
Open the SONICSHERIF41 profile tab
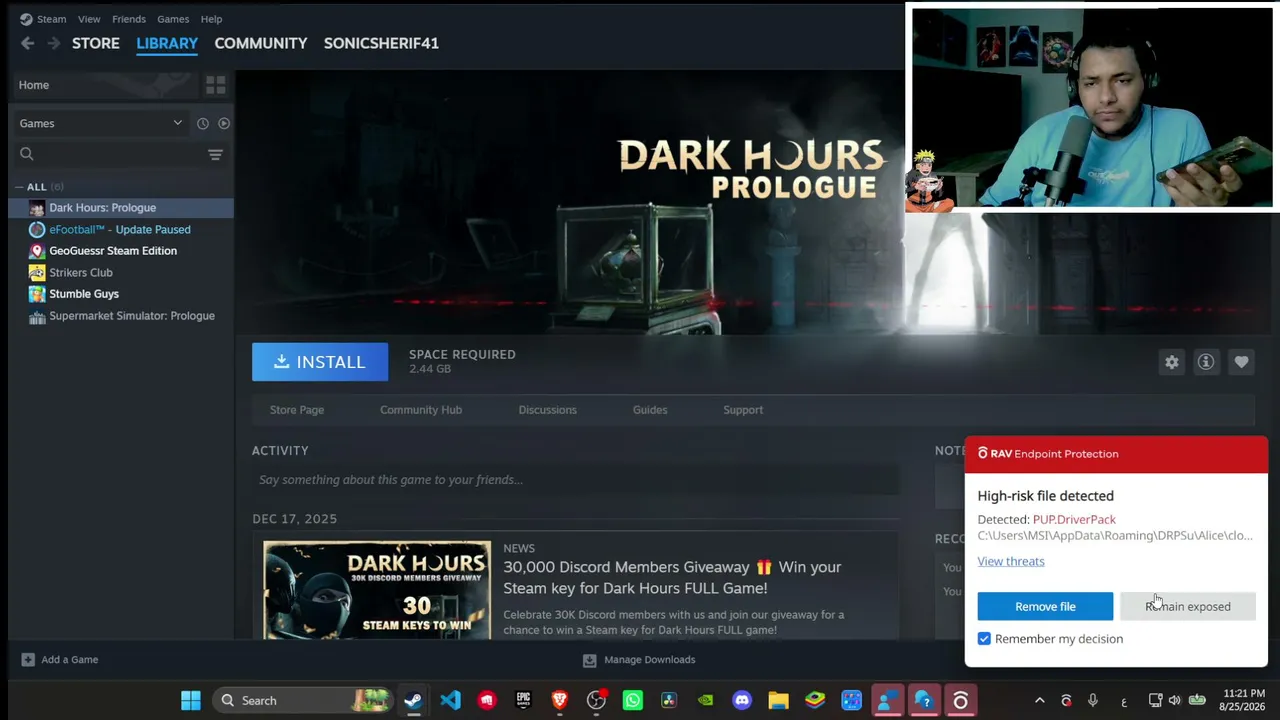pos(381,43)
